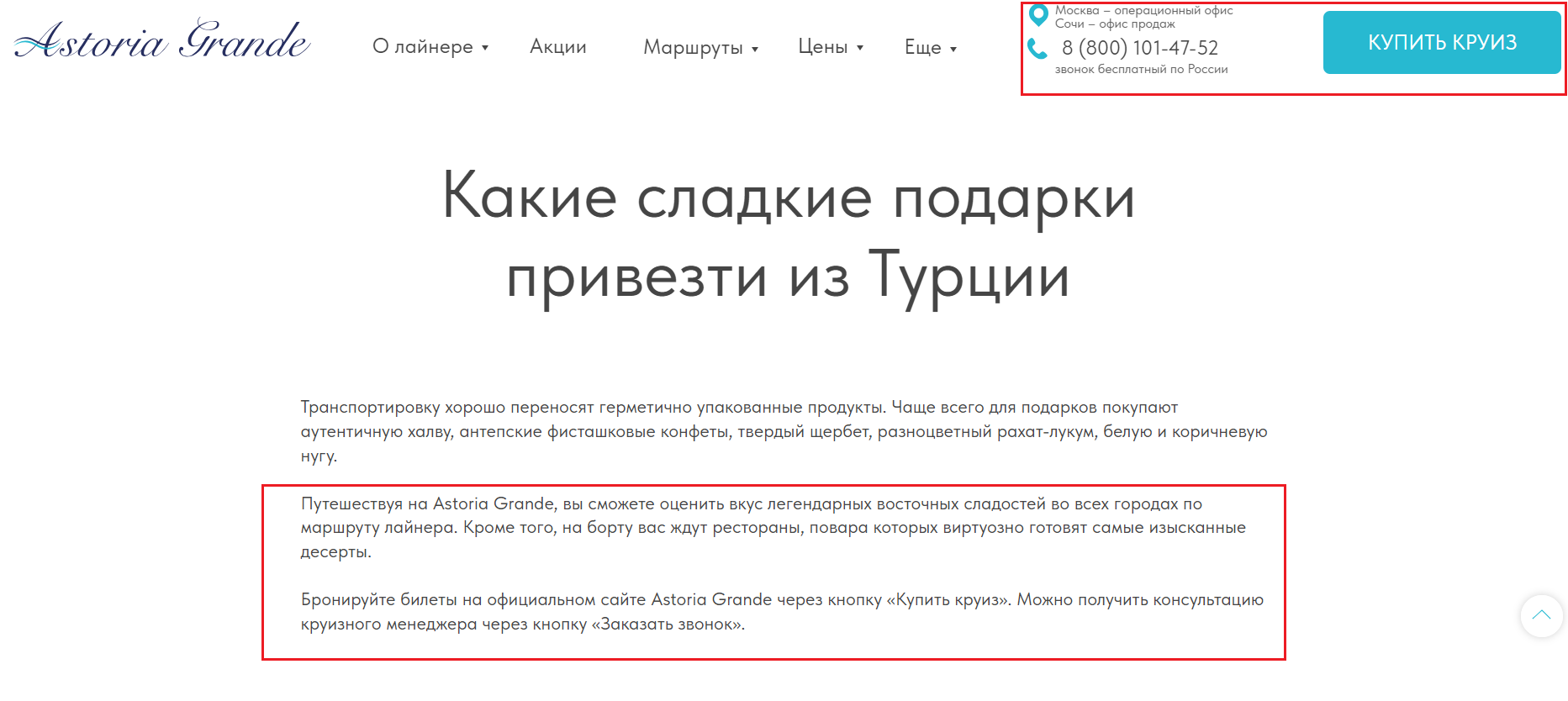Click the Astoria Grande logo
This screenshot has width=1568, height=701.
coord(162,40)
